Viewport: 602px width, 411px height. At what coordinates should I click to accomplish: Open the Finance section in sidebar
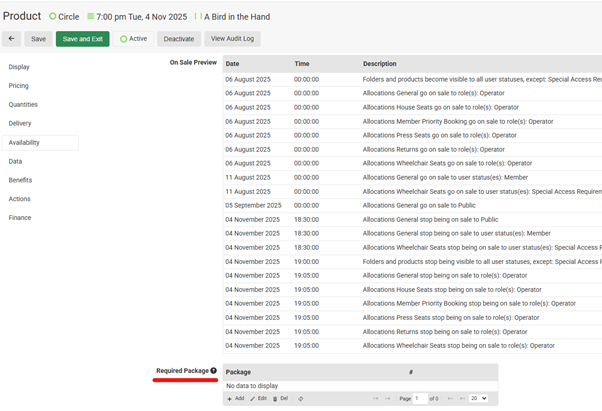[x=20, y=217]
